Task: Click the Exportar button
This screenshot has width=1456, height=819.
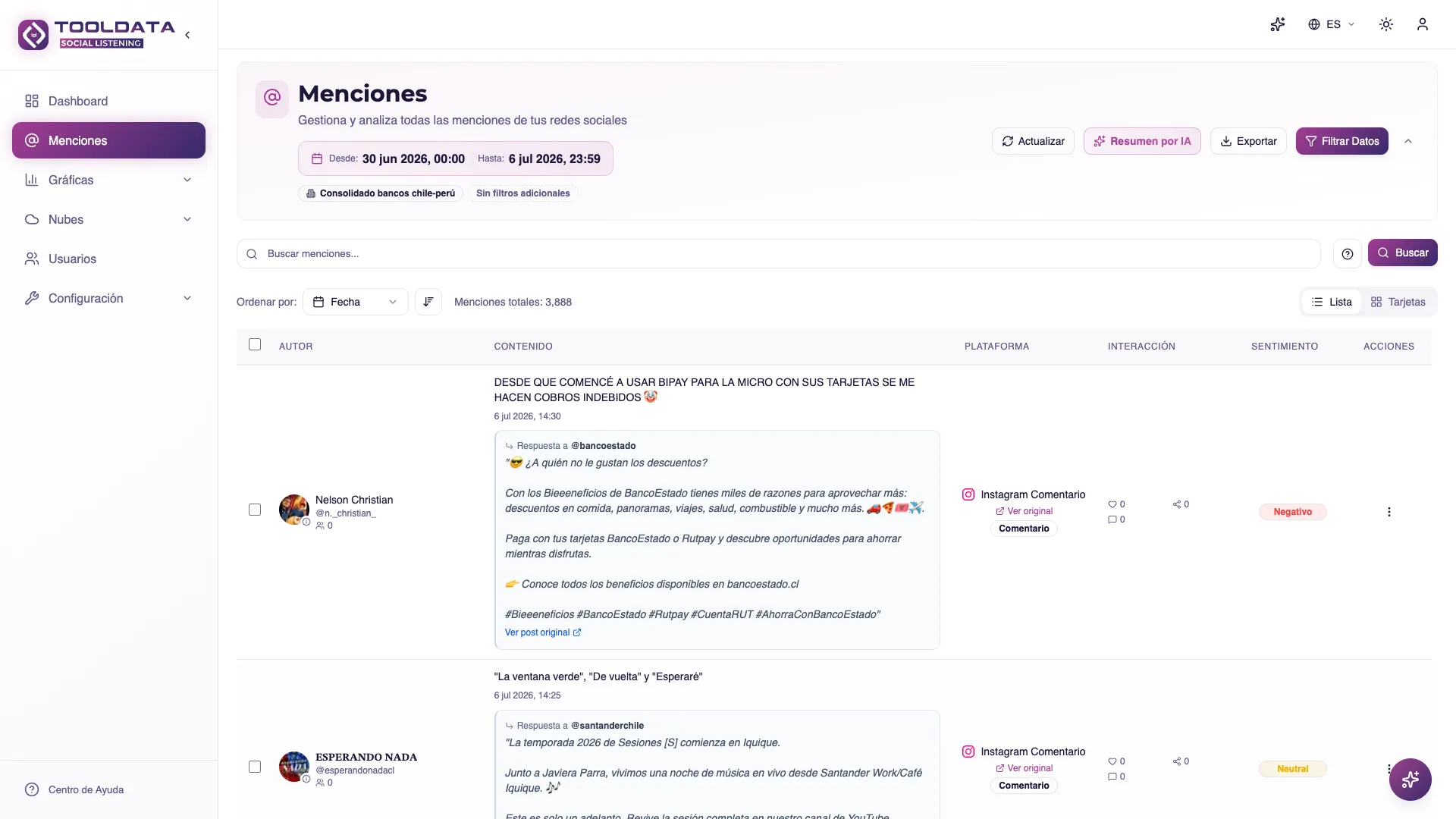Action: 1248,141
